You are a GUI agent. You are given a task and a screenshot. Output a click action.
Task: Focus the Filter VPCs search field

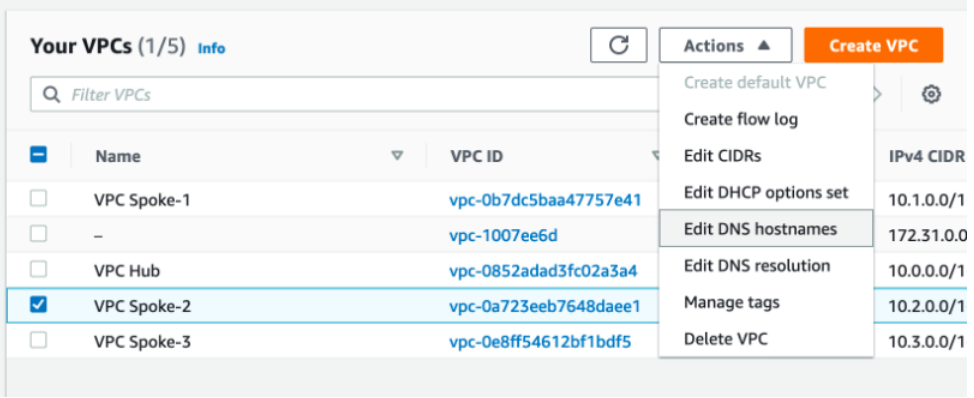tap(345, 94)
